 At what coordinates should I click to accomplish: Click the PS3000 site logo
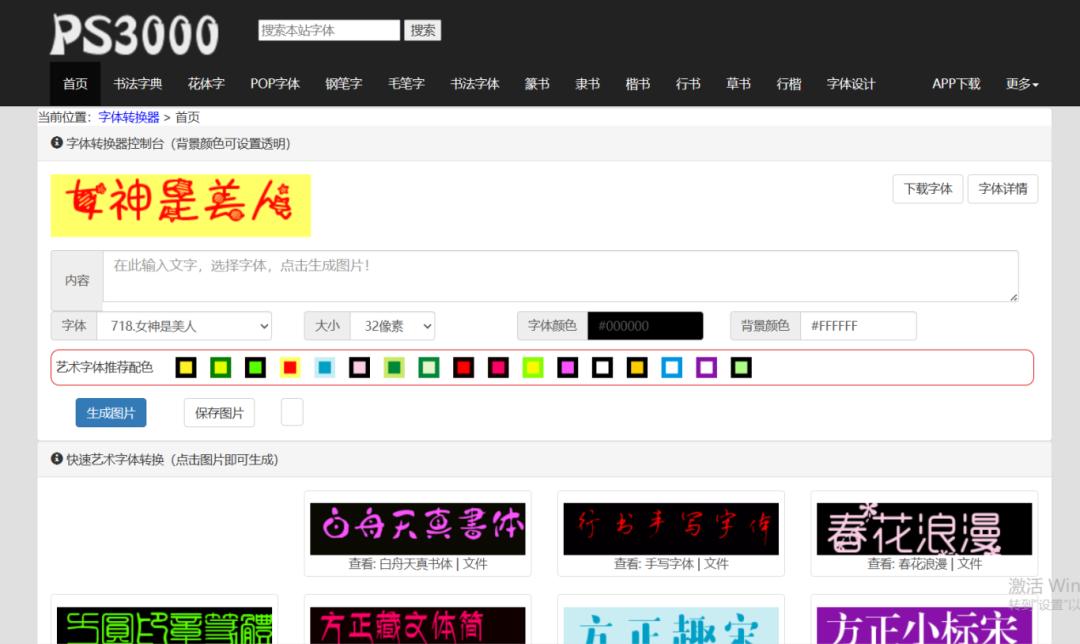(x=134, y=34)
